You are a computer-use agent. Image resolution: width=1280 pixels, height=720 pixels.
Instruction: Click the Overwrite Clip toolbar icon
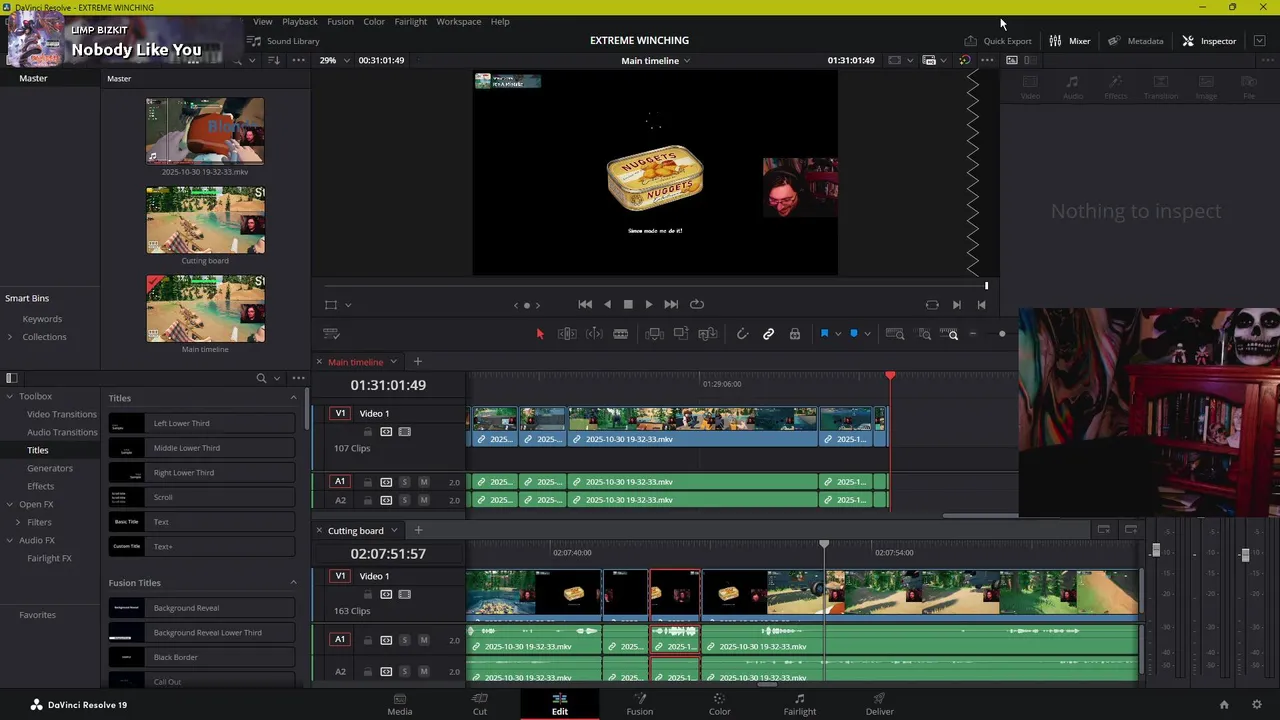pos(681,334)
